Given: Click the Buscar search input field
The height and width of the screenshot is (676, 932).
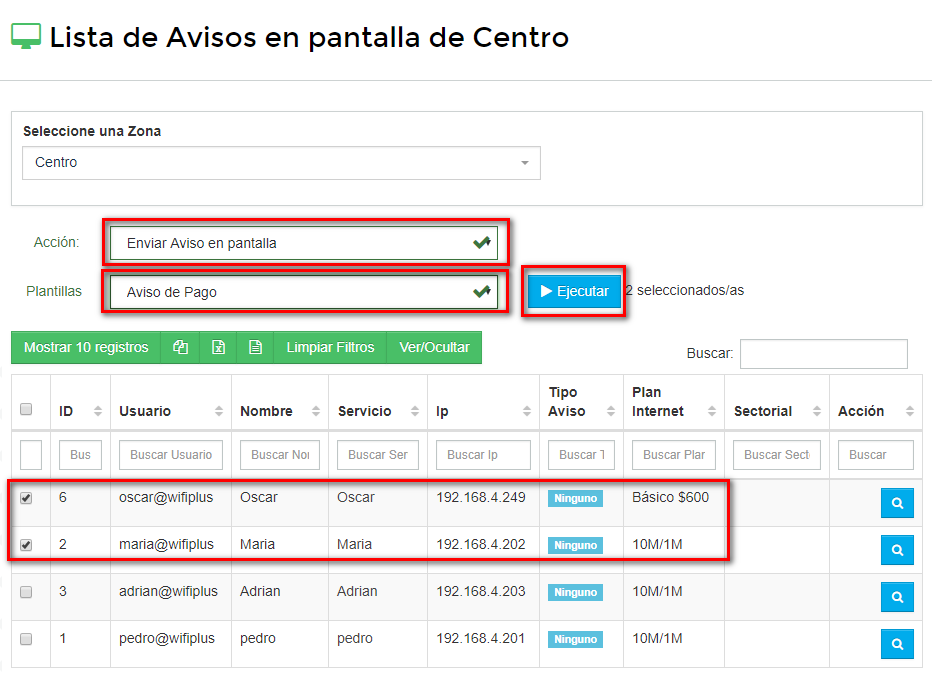Looking at the screenshot, I should tap(823, 354).
